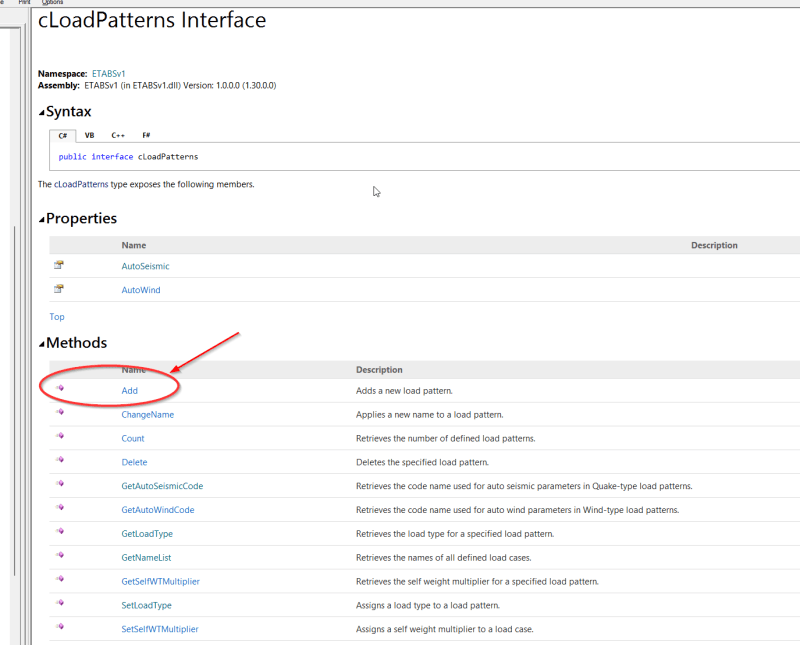Switch to the C++ syntax tab
The height and width of the screenshot is (645, 800).
pyautogui.click(x=118, y=135)
